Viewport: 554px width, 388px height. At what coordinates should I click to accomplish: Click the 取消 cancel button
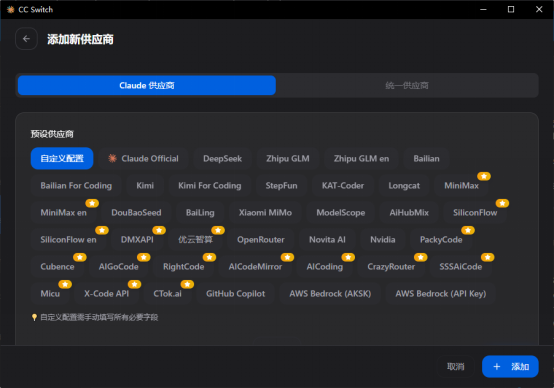coord(455,366)
